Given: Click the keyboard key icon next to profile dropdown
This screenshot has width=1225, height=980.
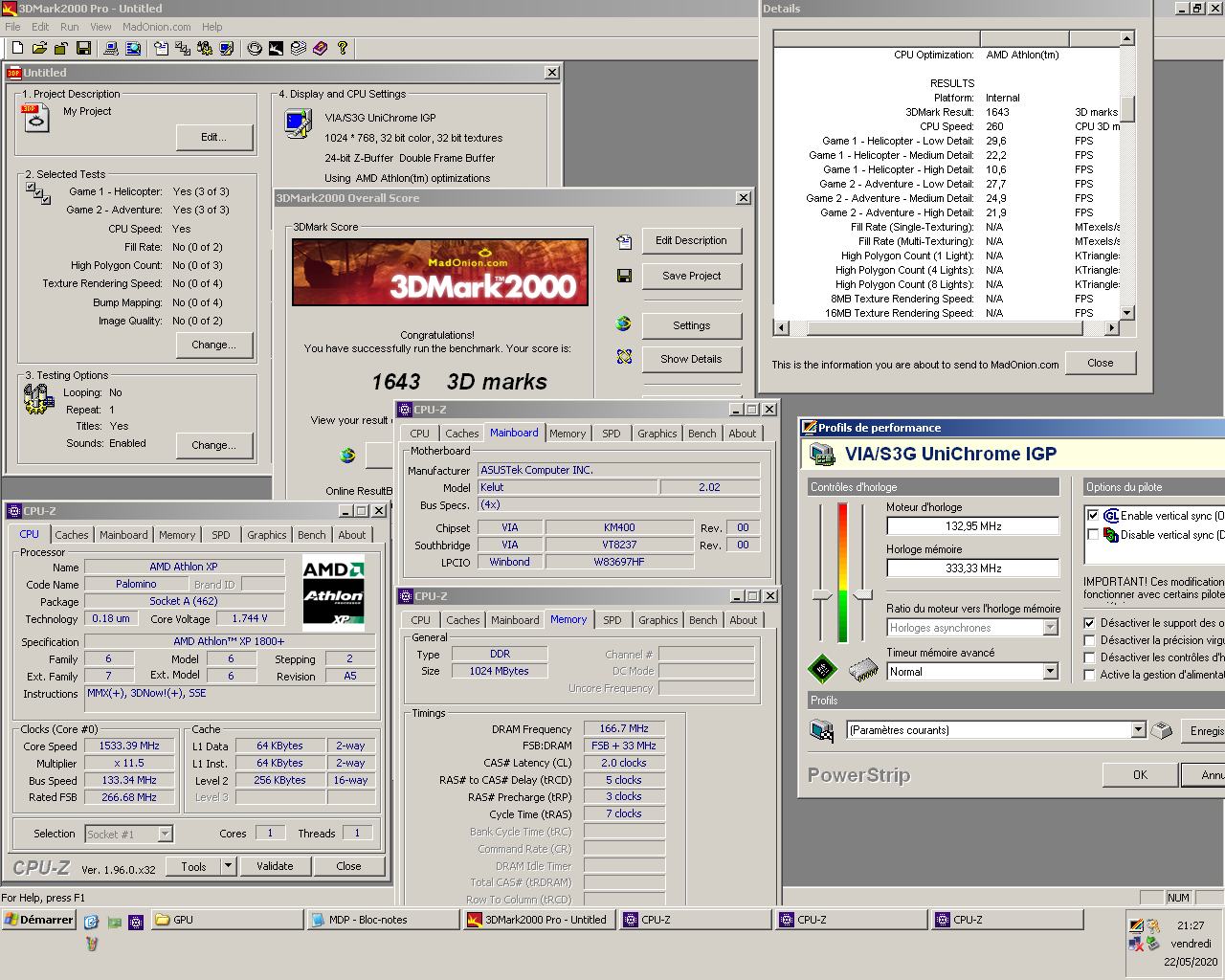Looking at the screenshot, I should point(1162,731).
